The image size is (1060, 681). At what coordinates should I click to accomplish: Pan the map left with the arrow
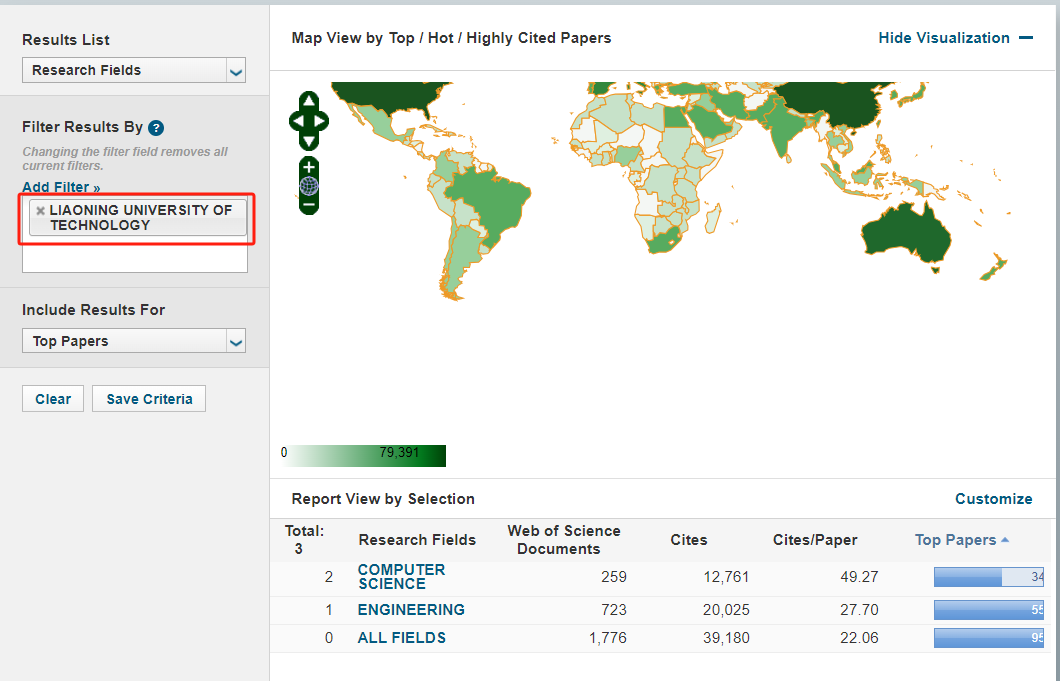pyautogui.click(x=296, y=122)
